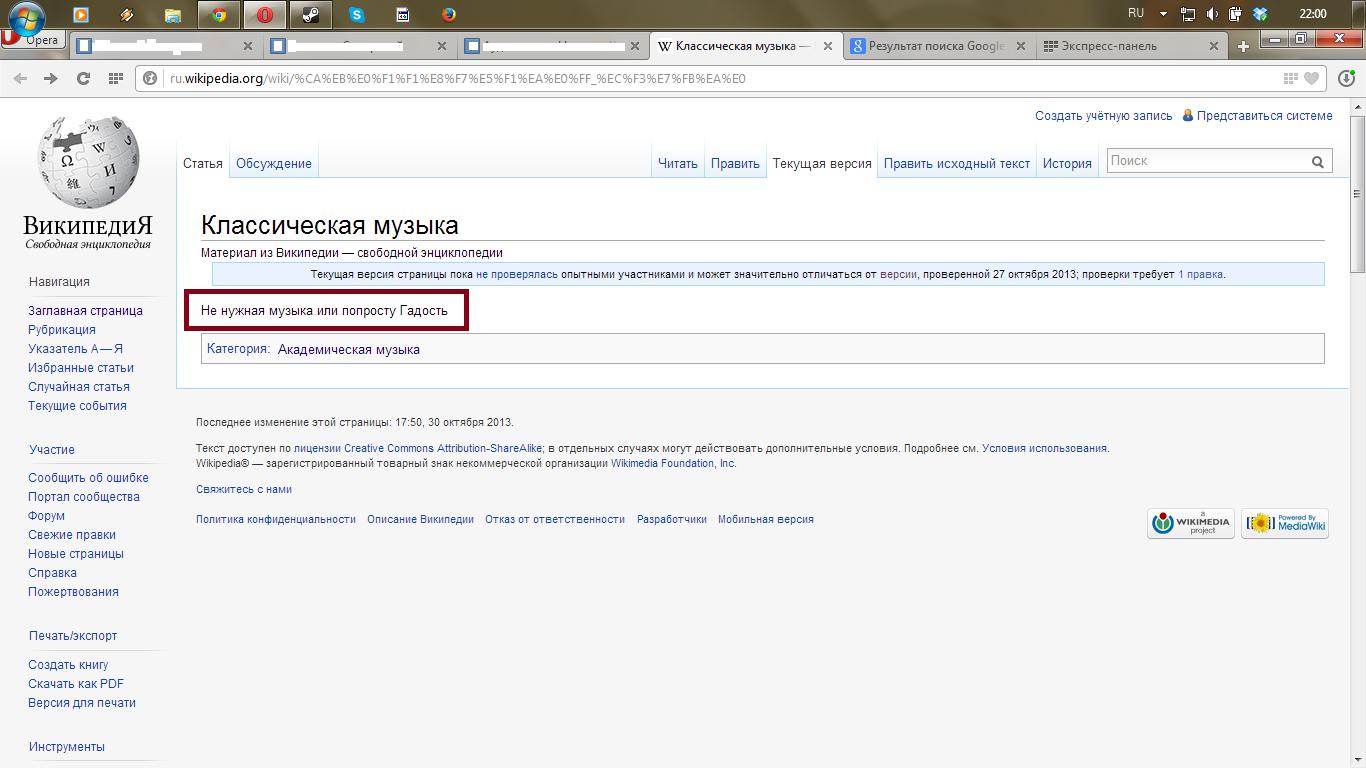
Task: Click the Wikimedia project badge
Action: 1191,523
